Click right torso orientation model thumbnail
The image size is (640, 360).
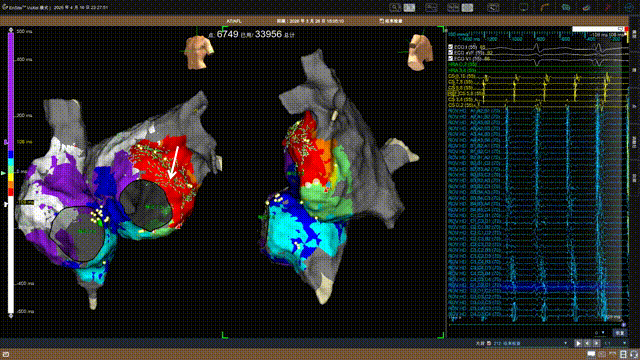pos(420,52)
